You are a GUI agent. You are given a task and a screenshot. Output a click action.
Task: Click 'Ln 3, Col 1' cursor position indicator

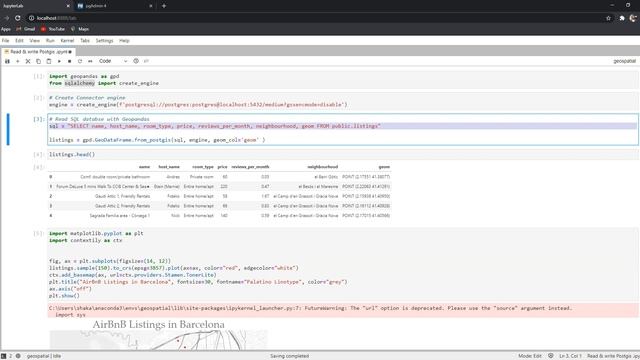coord(570,356)
